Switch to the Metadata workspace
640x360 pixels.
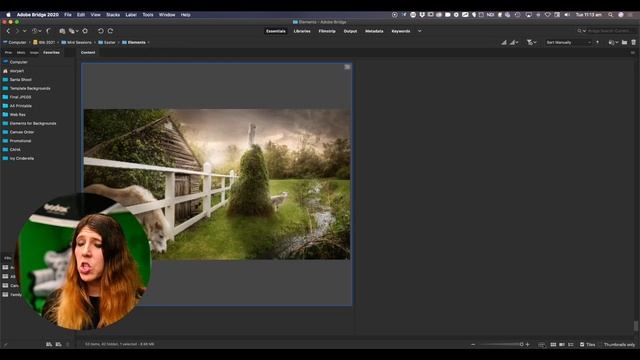click(x=374, y=31)
